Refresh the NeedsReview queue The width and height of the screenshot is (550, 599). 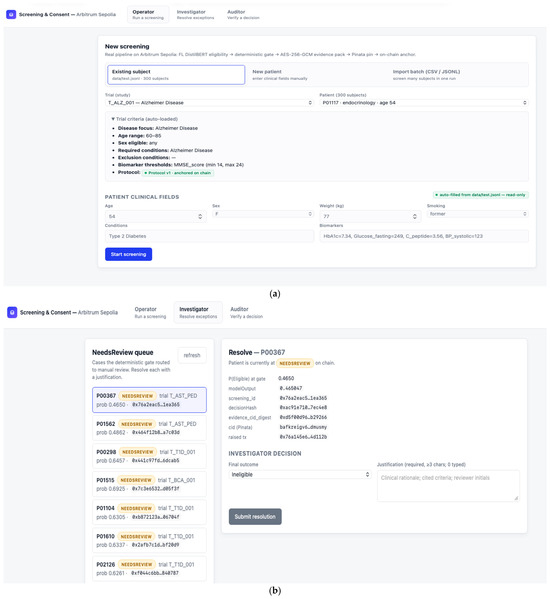[192, 355]
